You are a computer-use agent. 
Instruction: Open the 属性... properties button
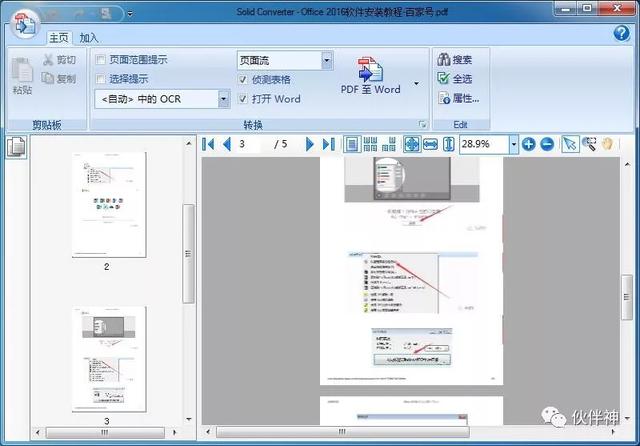click(x=459, y=98)
